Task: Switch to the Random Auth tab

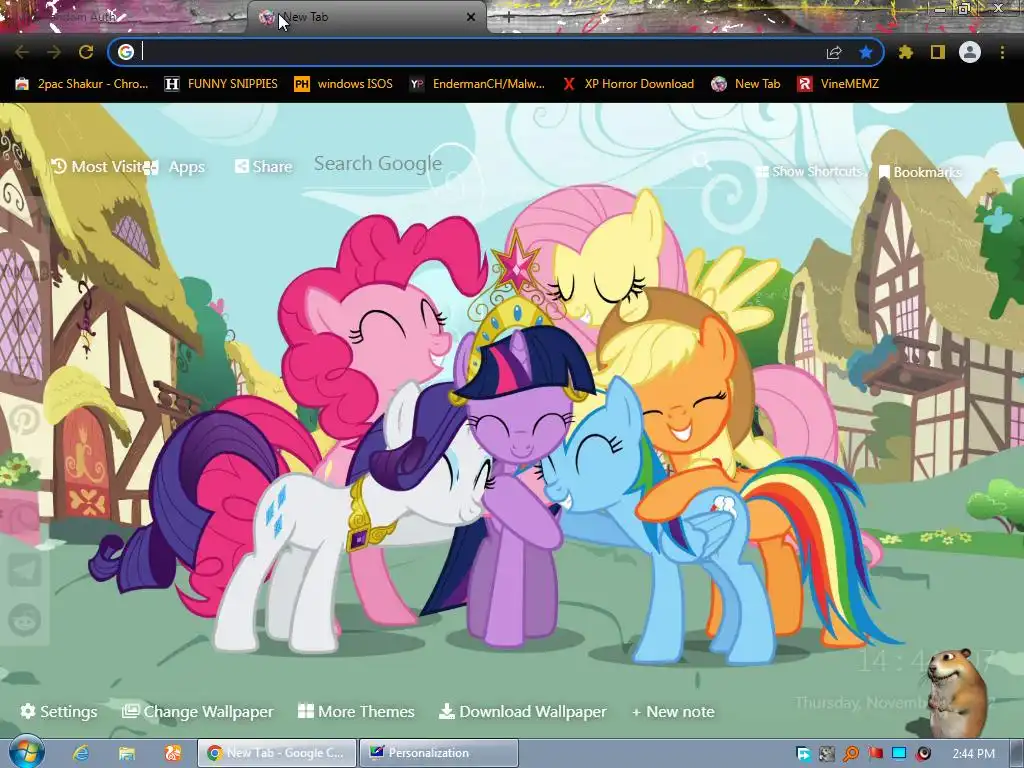Action: tap(124, 18)
